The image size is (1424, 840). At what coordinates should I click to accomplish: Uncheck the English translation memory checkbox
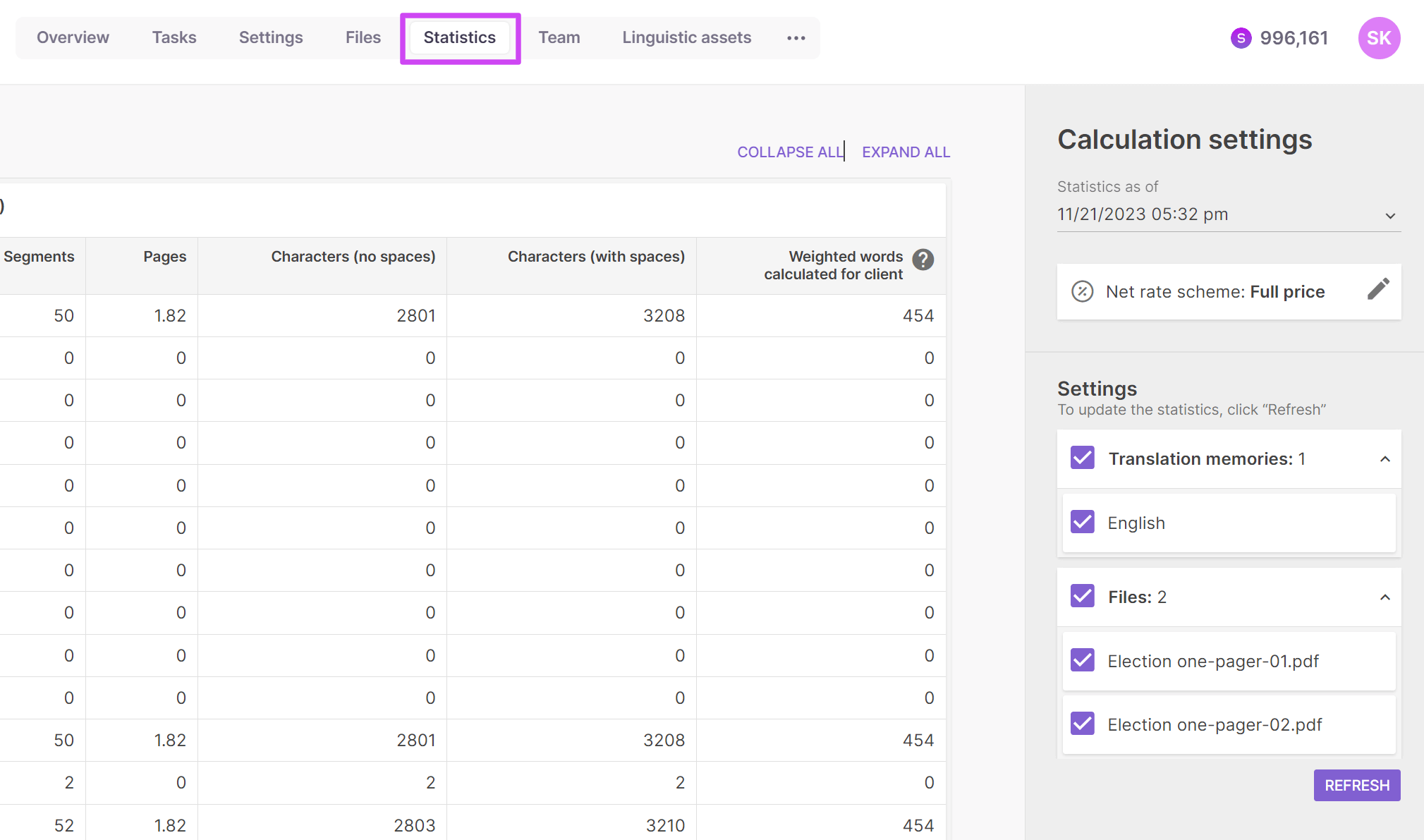tap(1083, 522)
